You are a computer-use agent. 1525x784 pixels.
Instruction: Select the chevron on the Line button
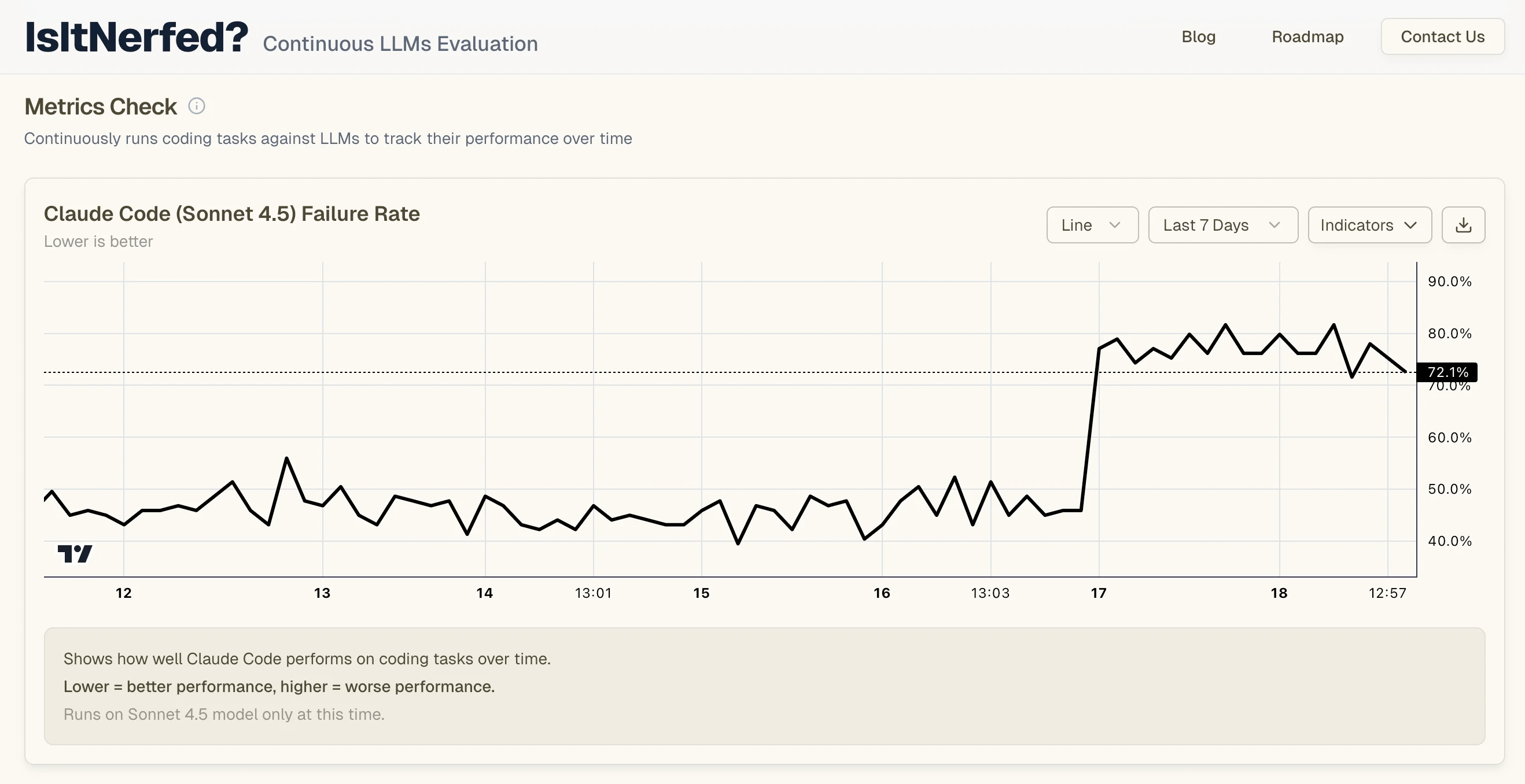coord(1117,225)
